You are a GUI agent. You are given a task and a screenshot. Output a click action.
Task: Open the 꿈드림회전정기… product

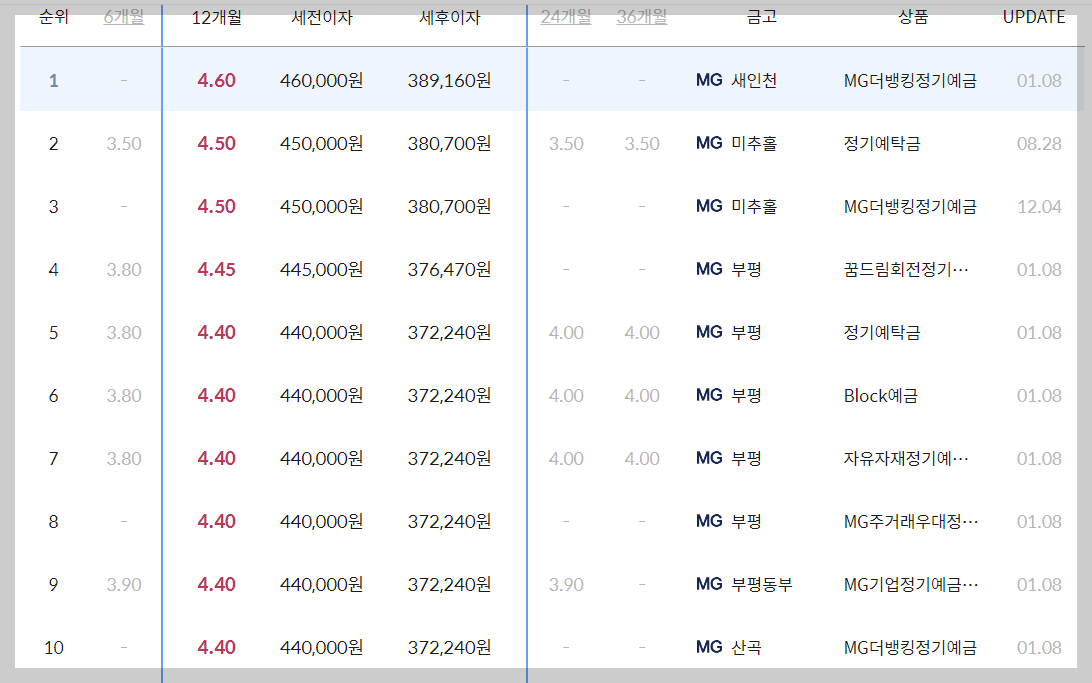coord(906,269)
